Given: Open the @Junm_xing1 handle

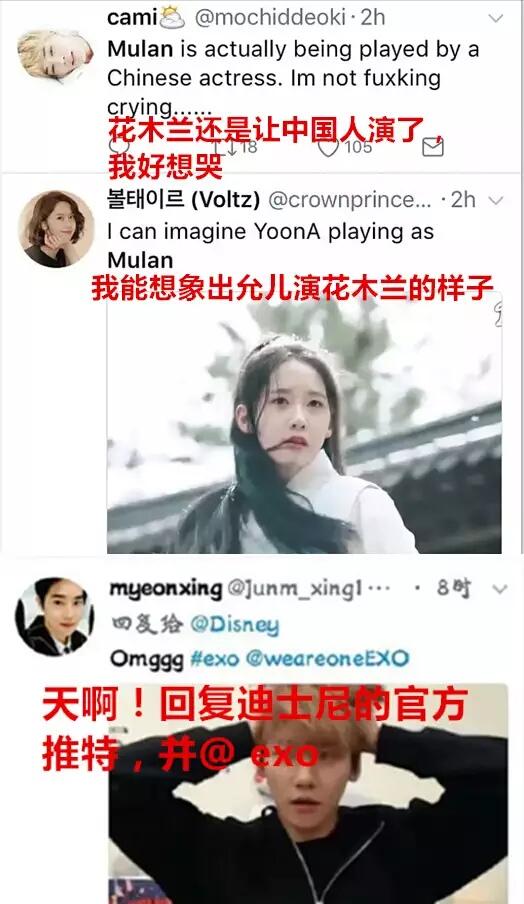Looking at the screenshot, I should pos(295,589).
